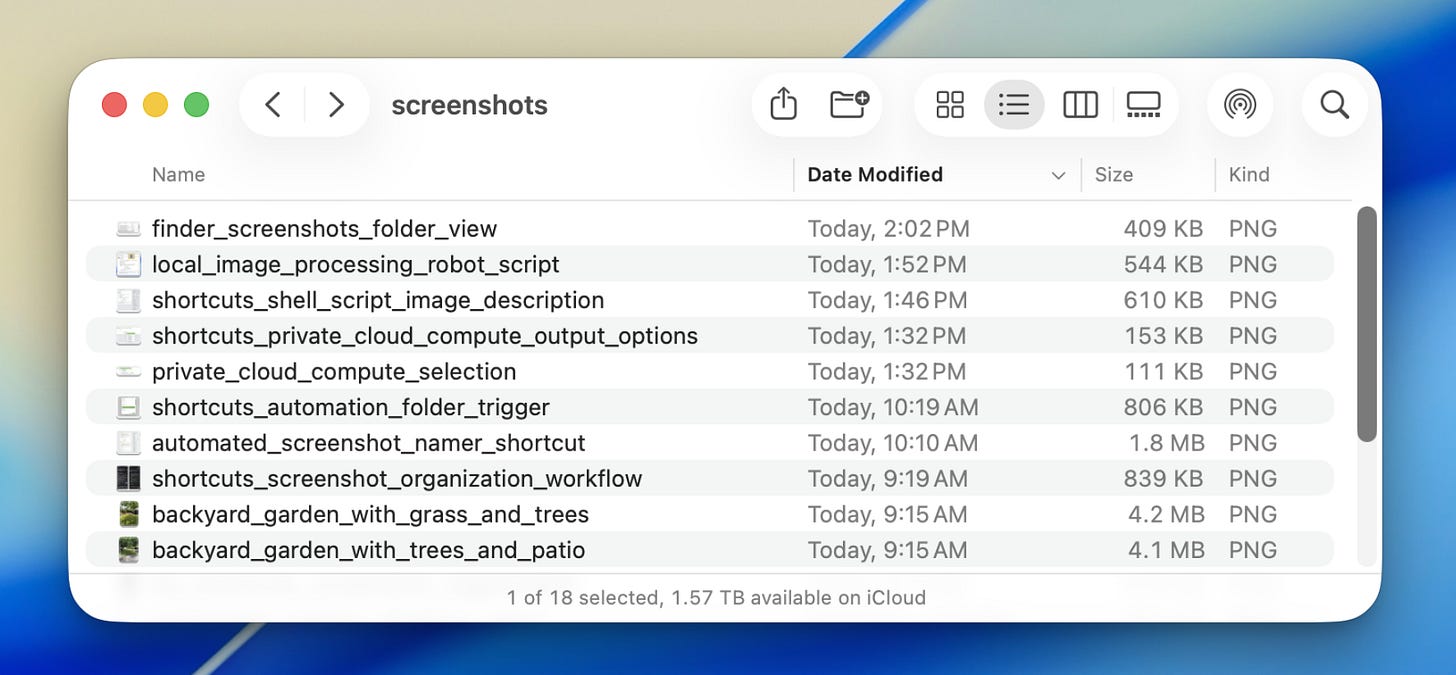Toggle sort order using Date Modified chevron

coord(1058,176)
